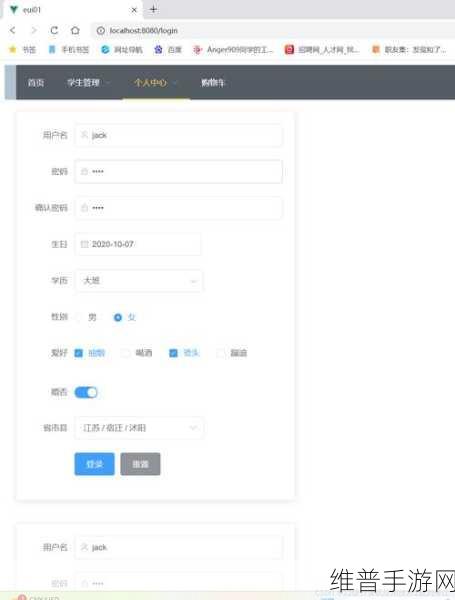
Task: Click the first form's 密码 field
Action: pos(179,171)
